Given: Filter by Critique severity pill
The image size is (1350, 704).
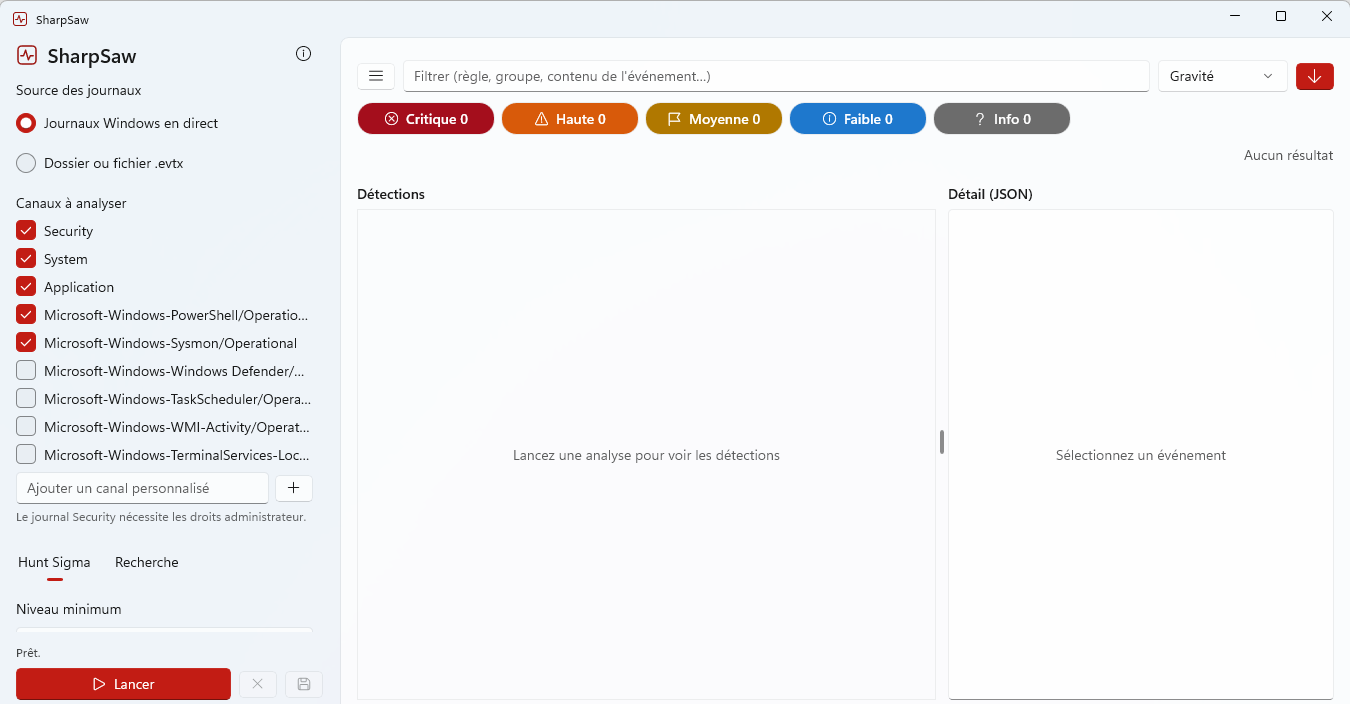Looking at the screenshot, I should point(426,119).
